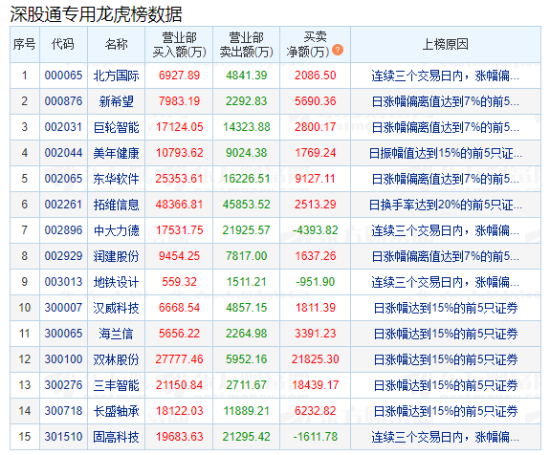Viewport: 550px width, 455px height.
Task: Click the 营业部买入额(万) column header
Action: [x=179, y=45]
